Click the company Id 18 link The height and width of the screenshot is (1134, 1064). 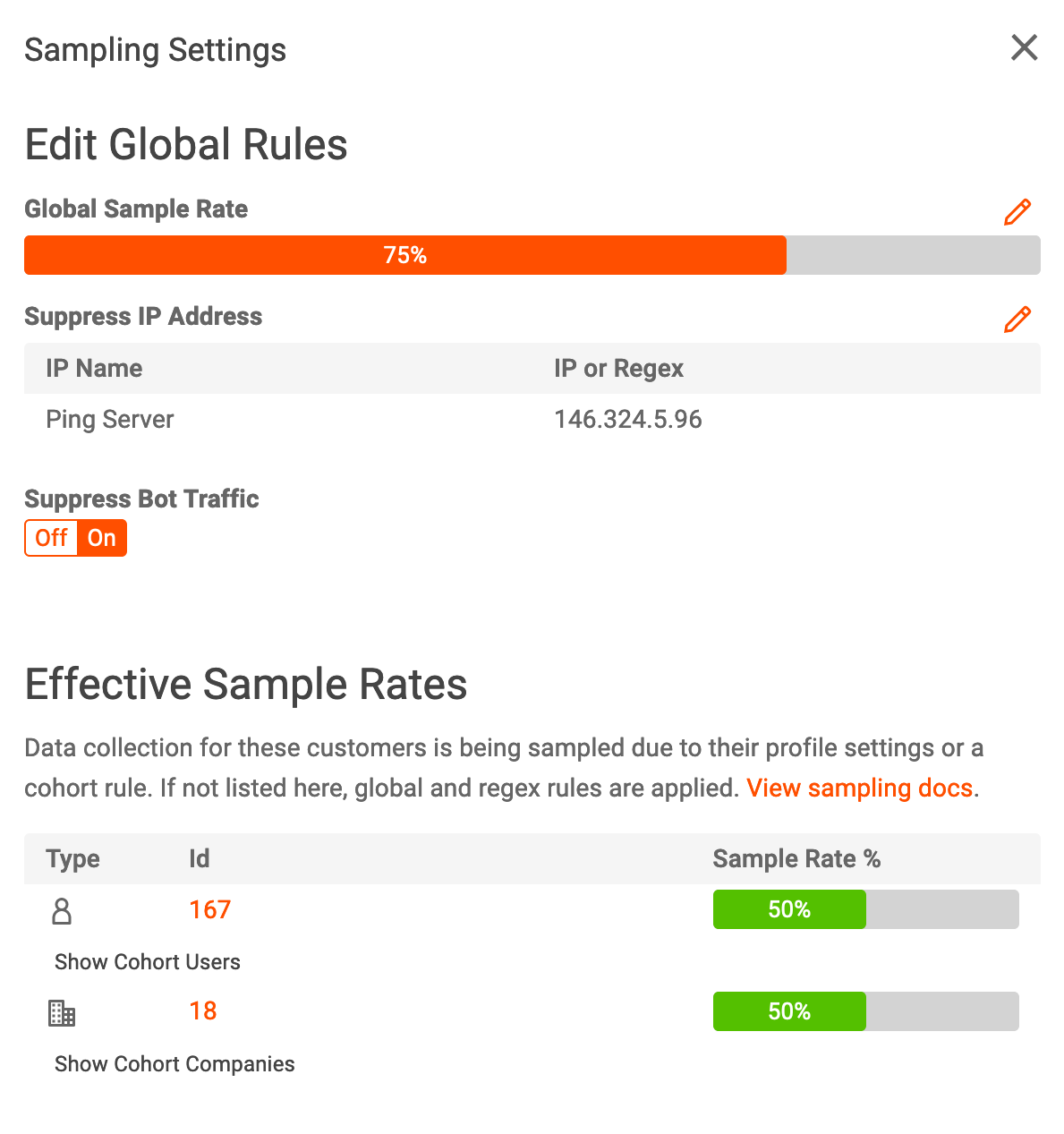[x=203, y=1010]
